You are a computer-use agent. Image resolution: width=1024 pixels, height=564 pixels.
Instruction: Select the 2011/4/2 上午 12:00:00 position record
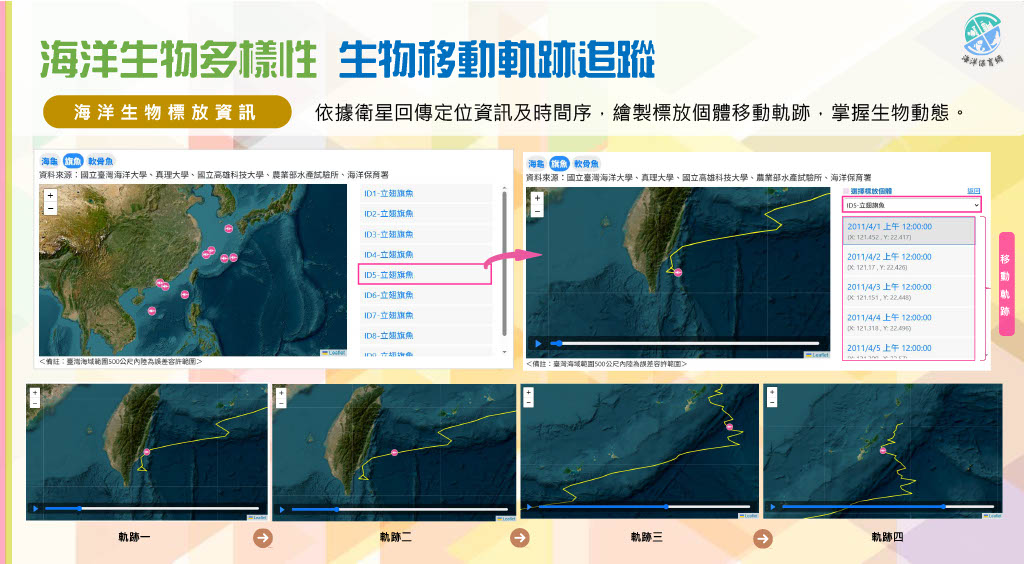[909, 261]
